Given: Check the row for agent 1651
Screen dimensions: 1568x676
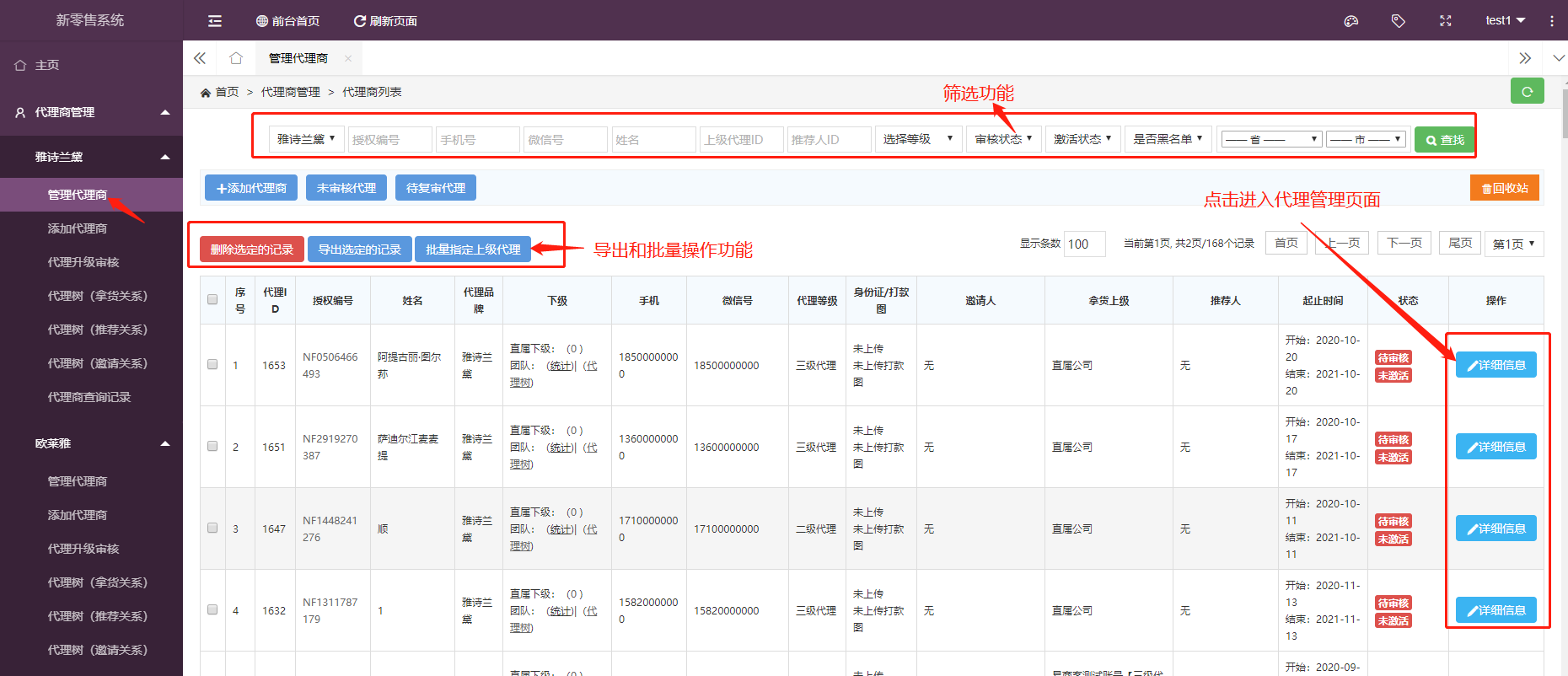Looking at the screenshot, I should (x=212, y=446).
